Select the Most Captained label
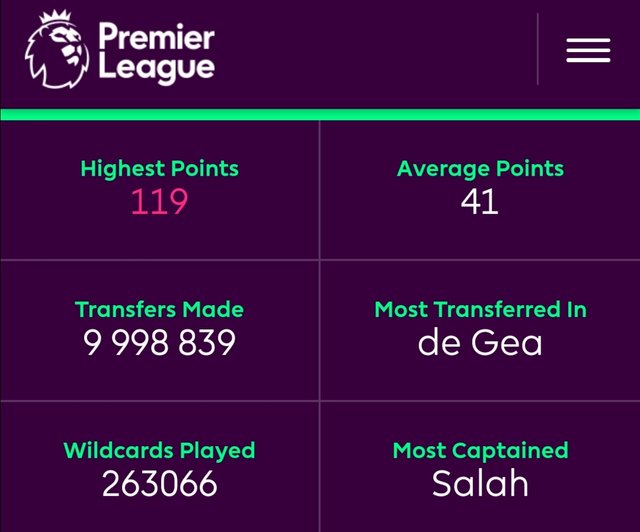The height and width of the screenshot is (532, 640). pos(480,450)
